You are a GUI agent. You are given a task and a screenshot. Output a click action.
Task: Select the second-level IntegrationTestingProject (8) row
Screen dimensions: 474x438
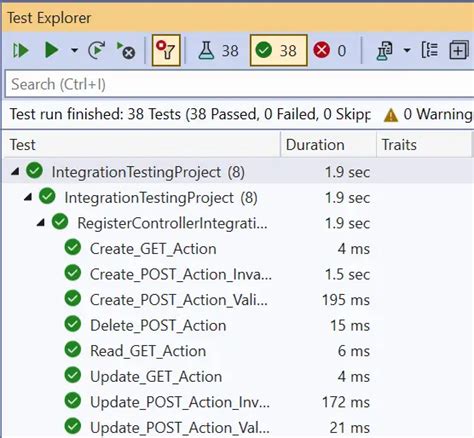tap(238, 198)
